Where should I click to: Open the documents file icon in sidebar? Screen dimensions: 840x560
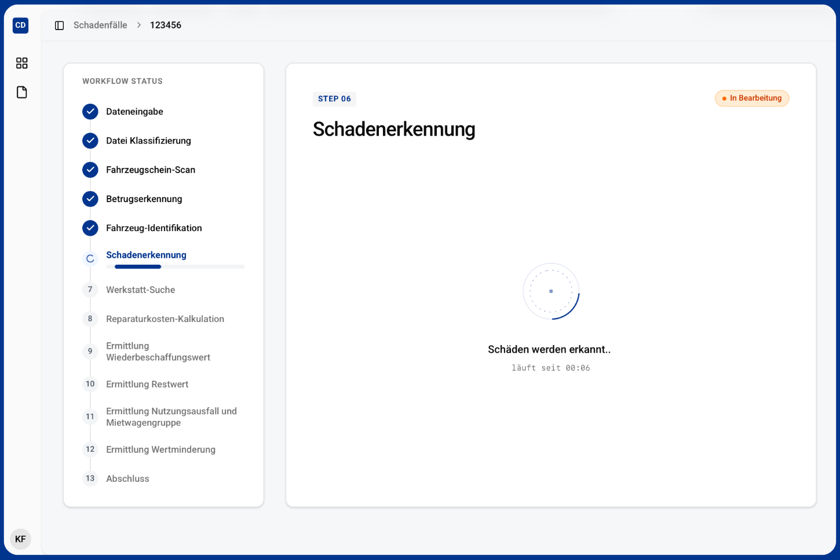pyautogui.click(x=21, y=92)
